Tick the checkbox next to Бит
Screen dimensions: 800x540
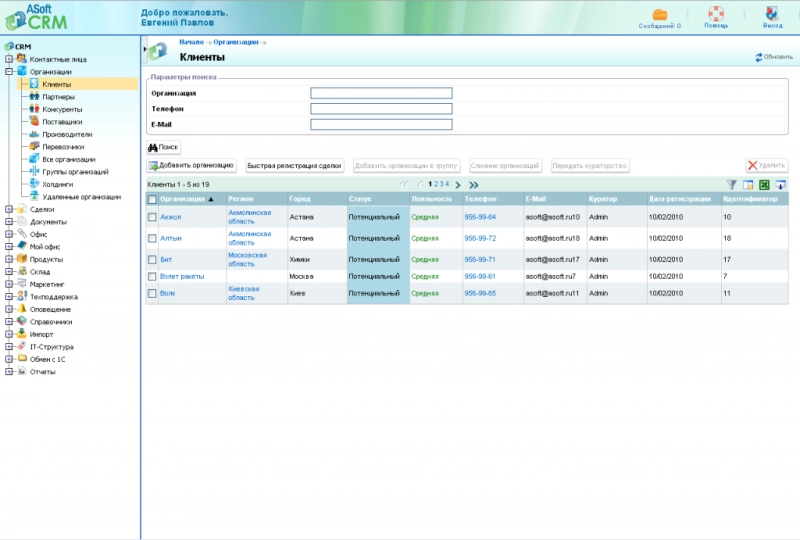[x=152, y=259]
